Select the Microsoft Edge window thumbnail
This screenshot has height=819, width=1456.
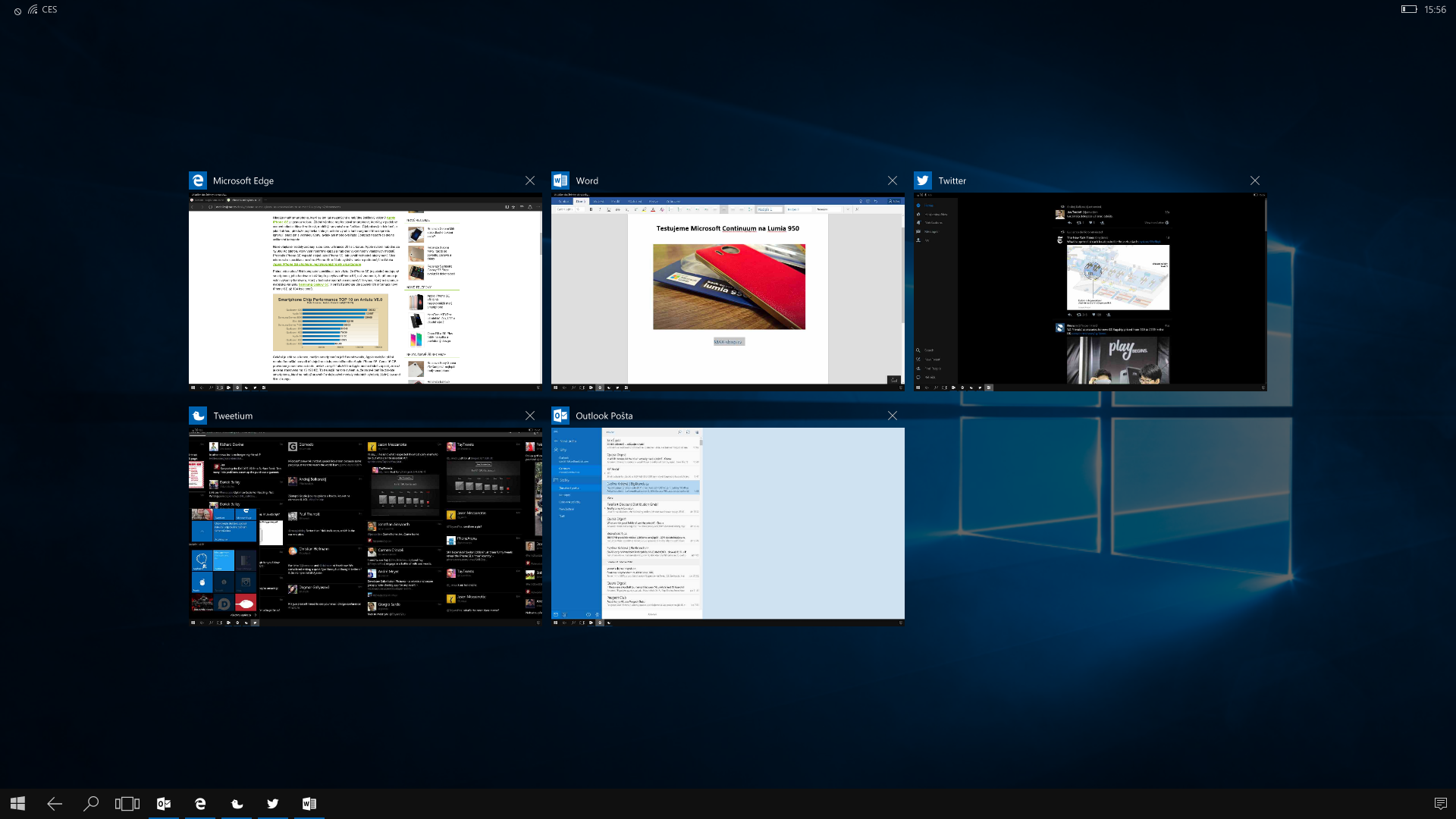click(365, 292)
